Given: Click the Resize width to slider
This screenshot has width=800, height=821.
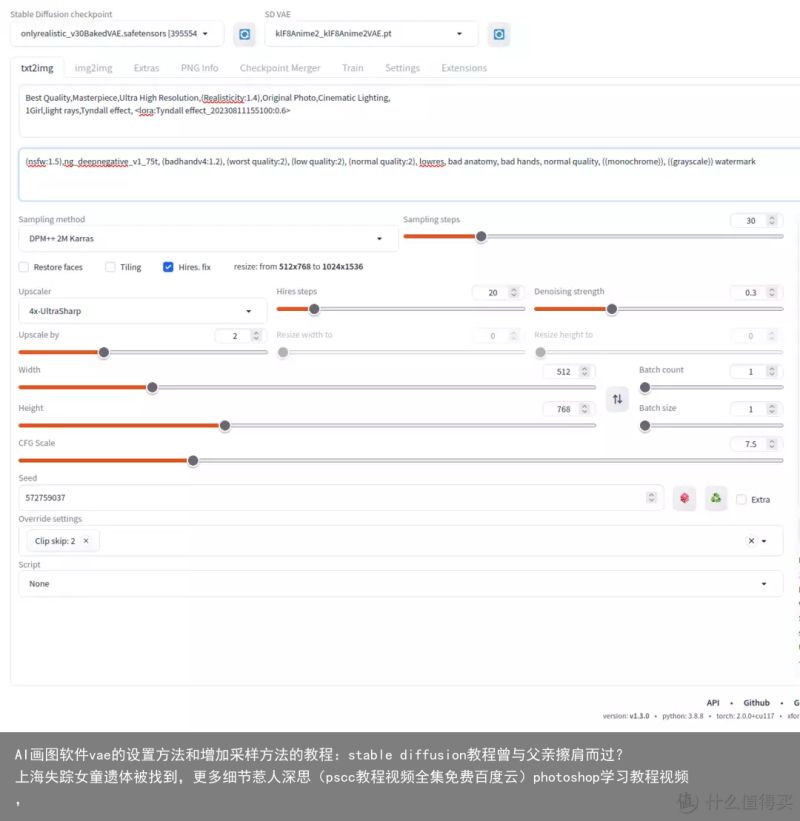Looking at the screenshot, I should pos(401,352).
